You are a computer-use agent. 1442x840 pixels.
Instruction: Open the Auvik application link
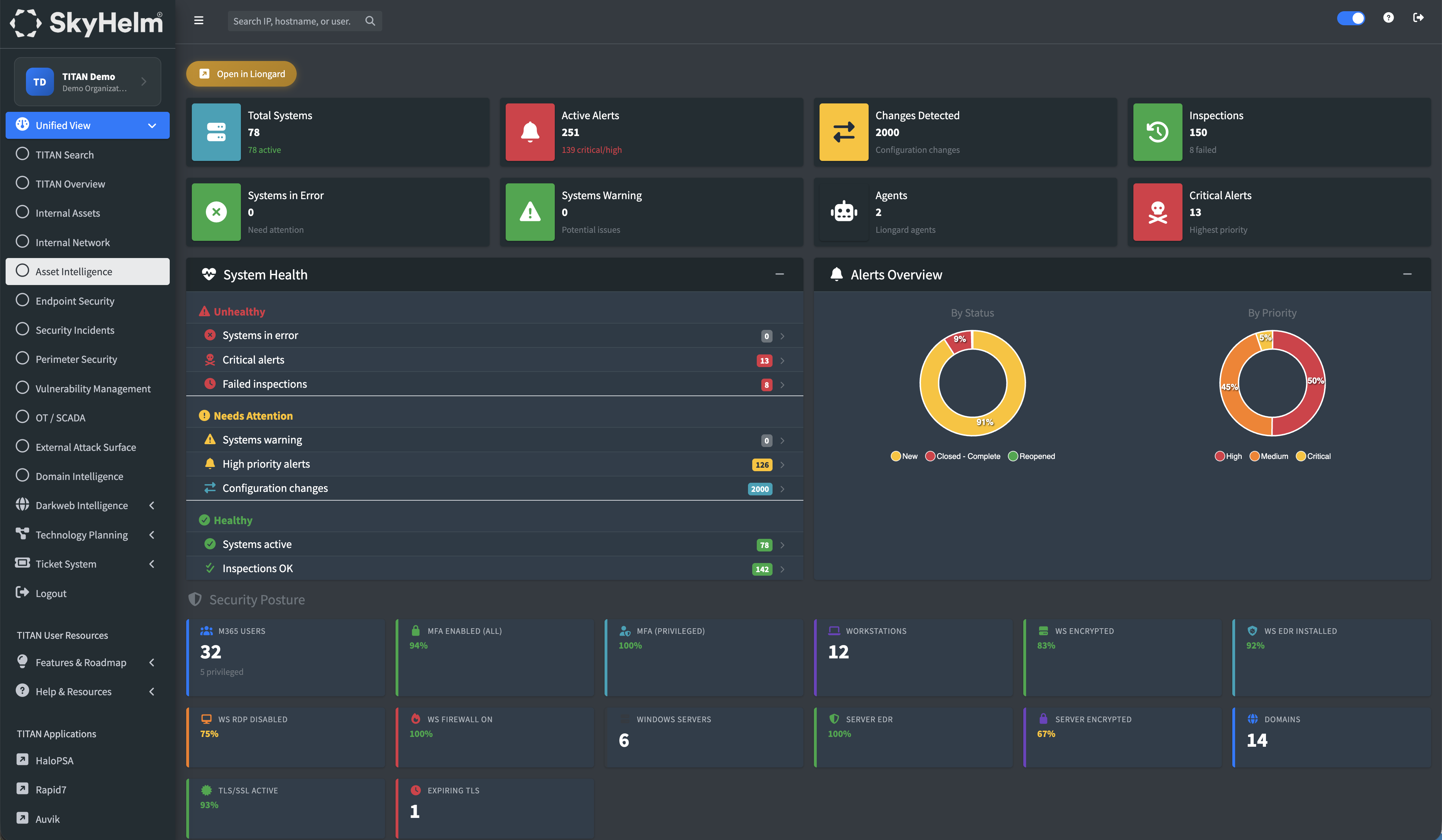click(x=88, y=818)
